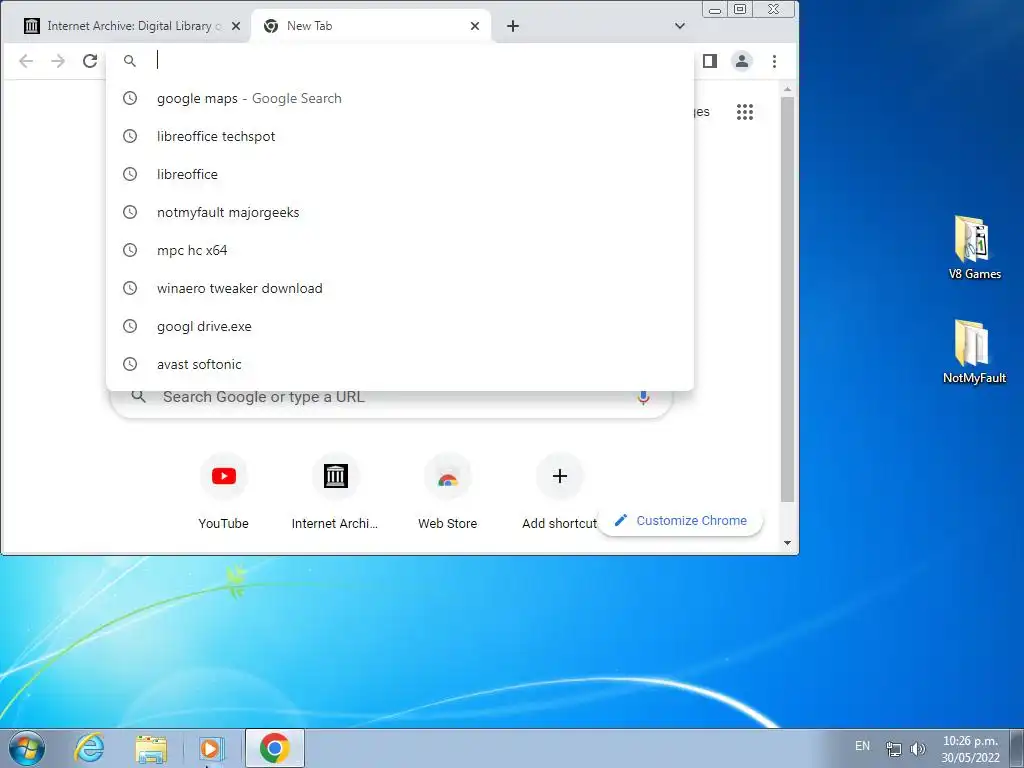Screen dimensions: 1024x768
Task: Open Chrome's three-dot menu
Action: (775, 61)
